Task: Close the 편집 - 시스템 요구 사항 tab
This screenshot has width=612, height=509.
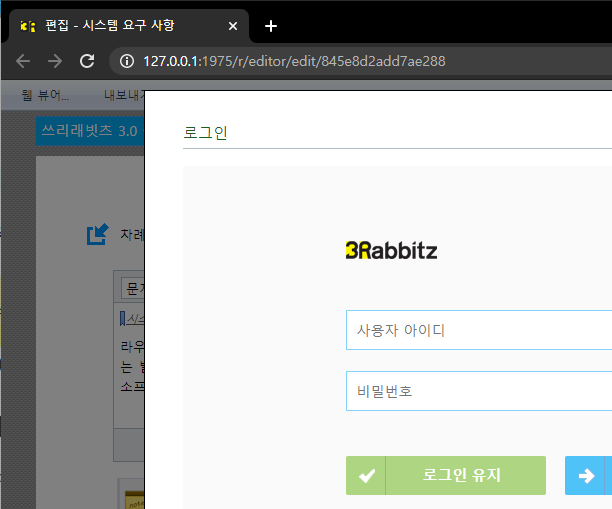Action: coord(233,26)
